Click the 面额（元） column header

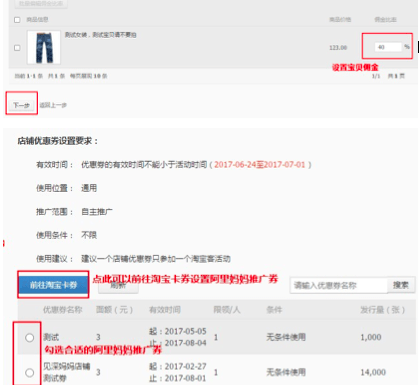click(114, 310)
